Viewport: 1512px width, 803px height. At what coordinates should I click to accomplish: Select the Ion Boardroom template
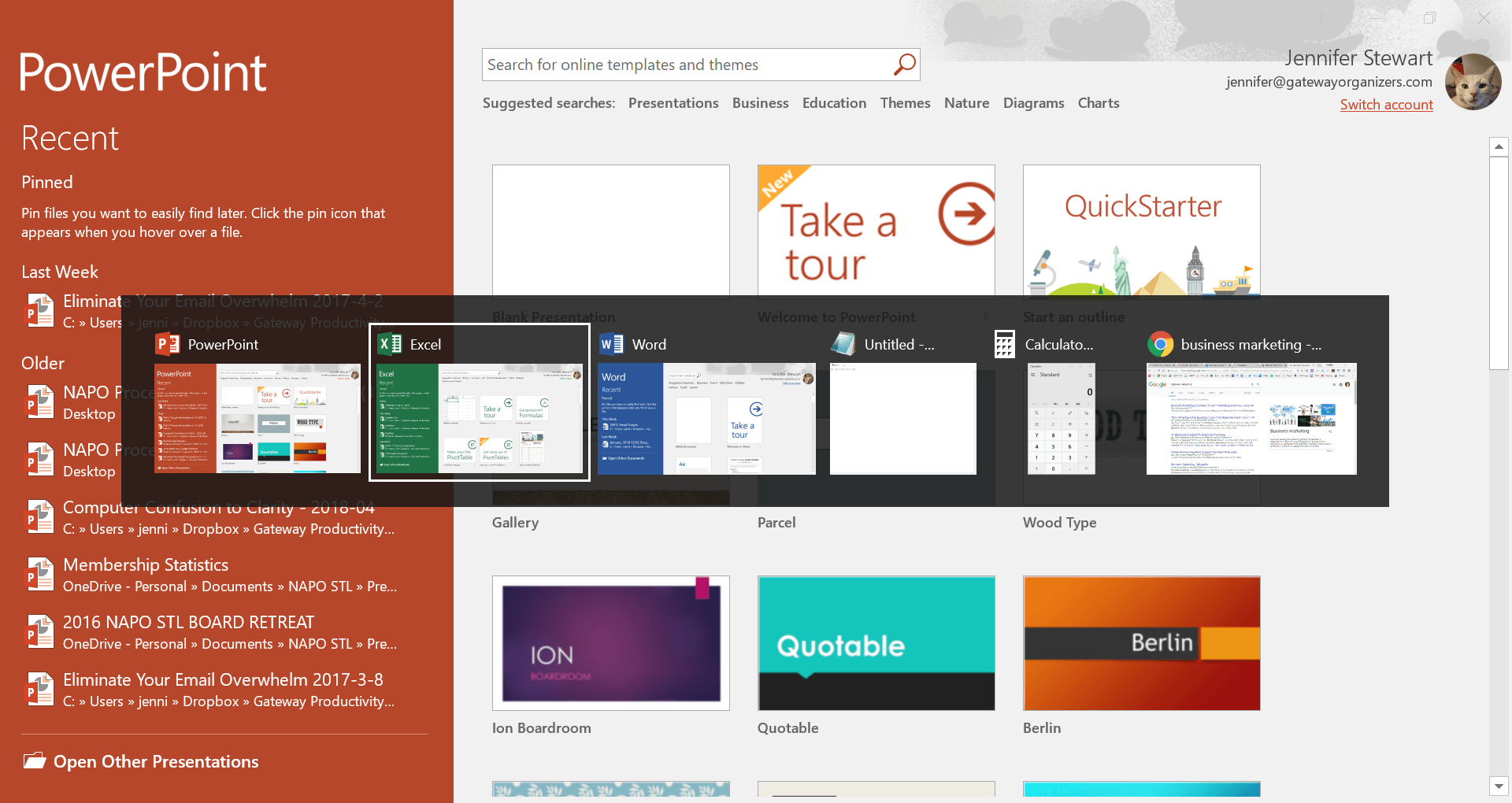pos(611,643)
